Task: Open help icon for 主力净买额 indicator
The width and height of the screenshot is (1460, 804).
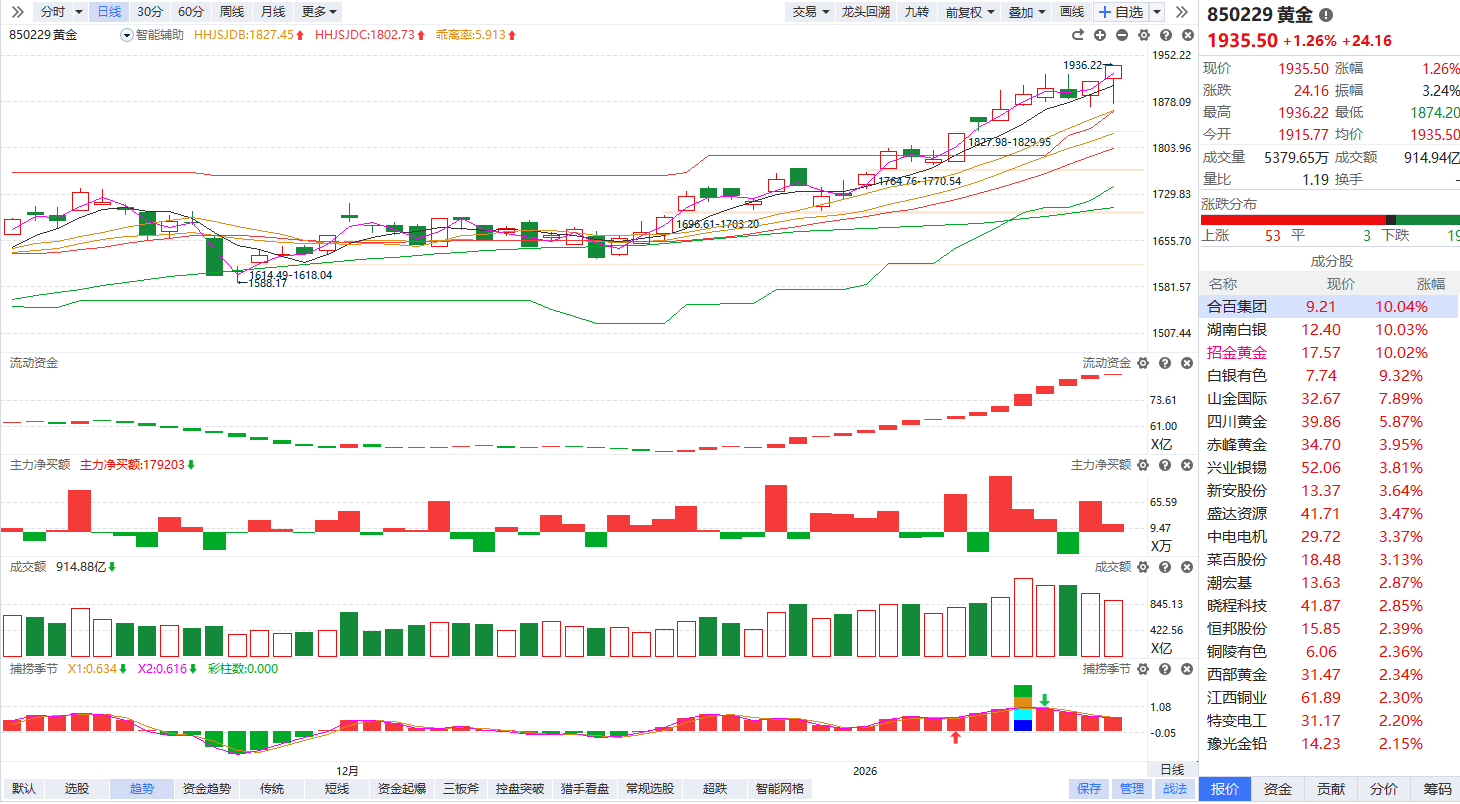Action: click(x=1164, y=465)
